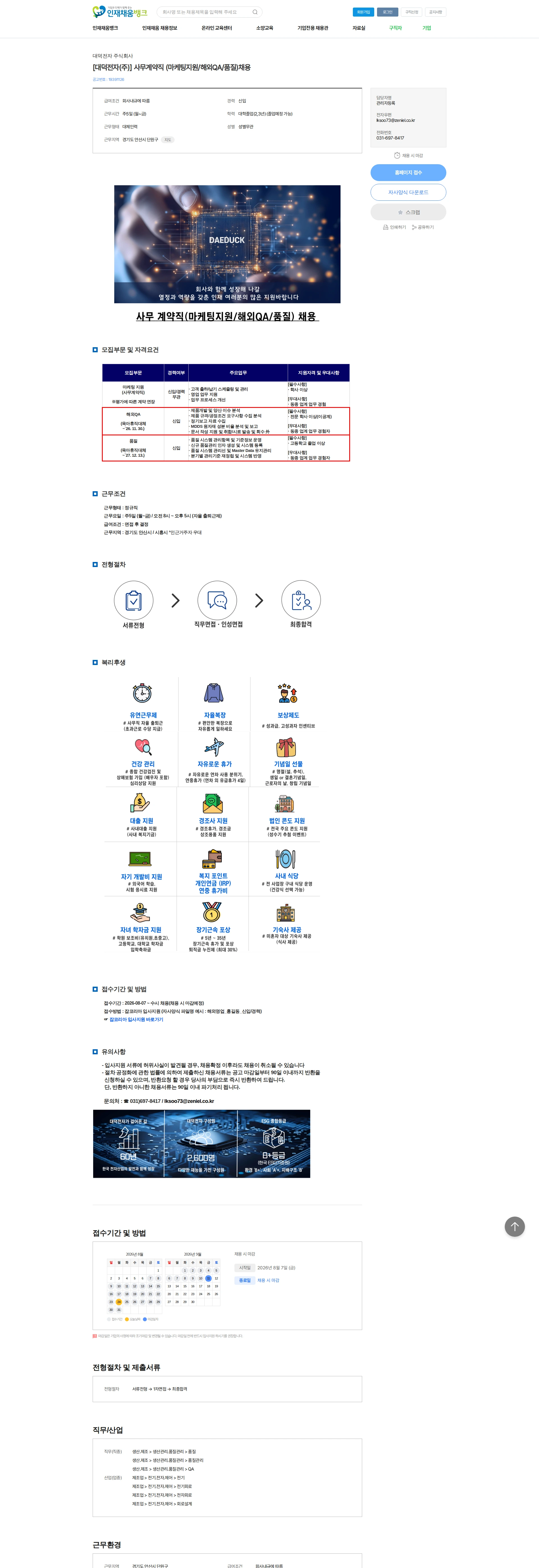Click the 자녀 학자금 지원 icon
This screenshot has width=539, height=1568.
140,913
